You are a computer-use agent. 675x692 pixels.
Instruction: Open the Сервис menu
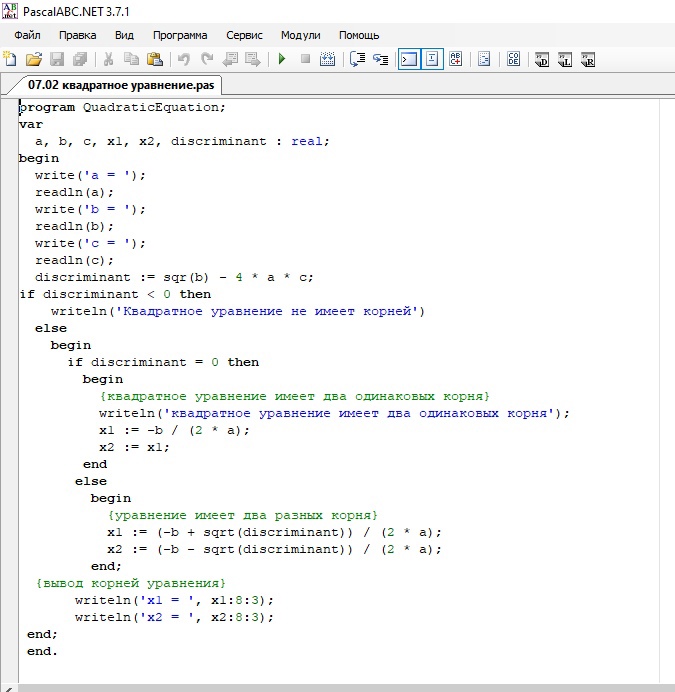click(245, 35)
